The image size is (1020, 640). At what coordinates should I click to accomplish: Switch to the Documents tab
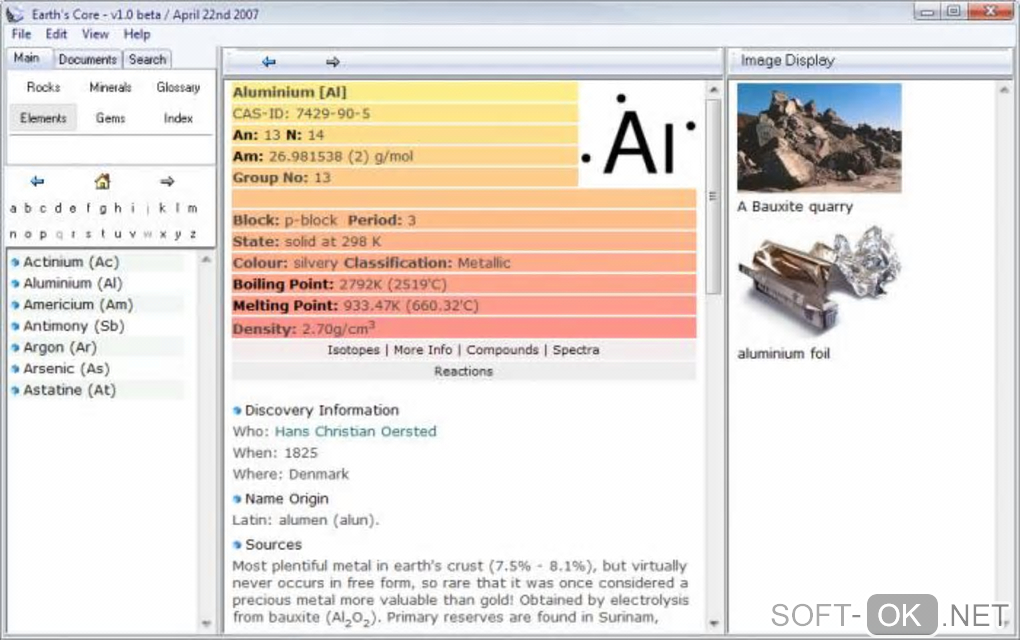pyautogui.click(x=88, y=59)
